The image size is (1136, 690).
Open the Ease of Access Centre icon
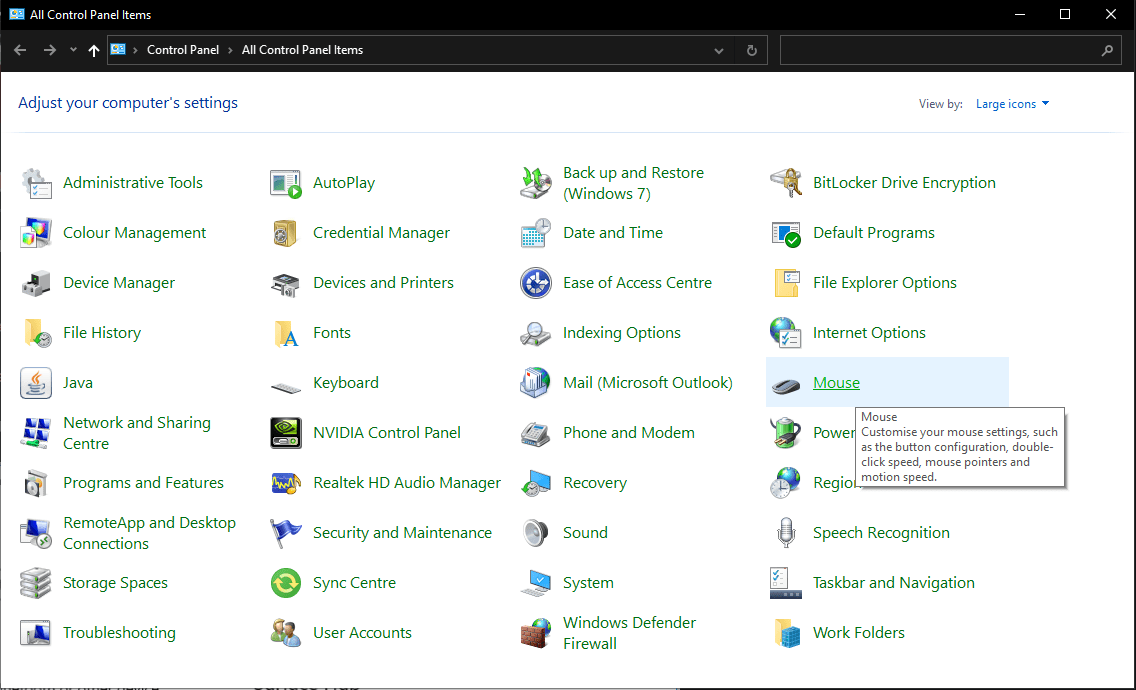(x=638, y=282)
